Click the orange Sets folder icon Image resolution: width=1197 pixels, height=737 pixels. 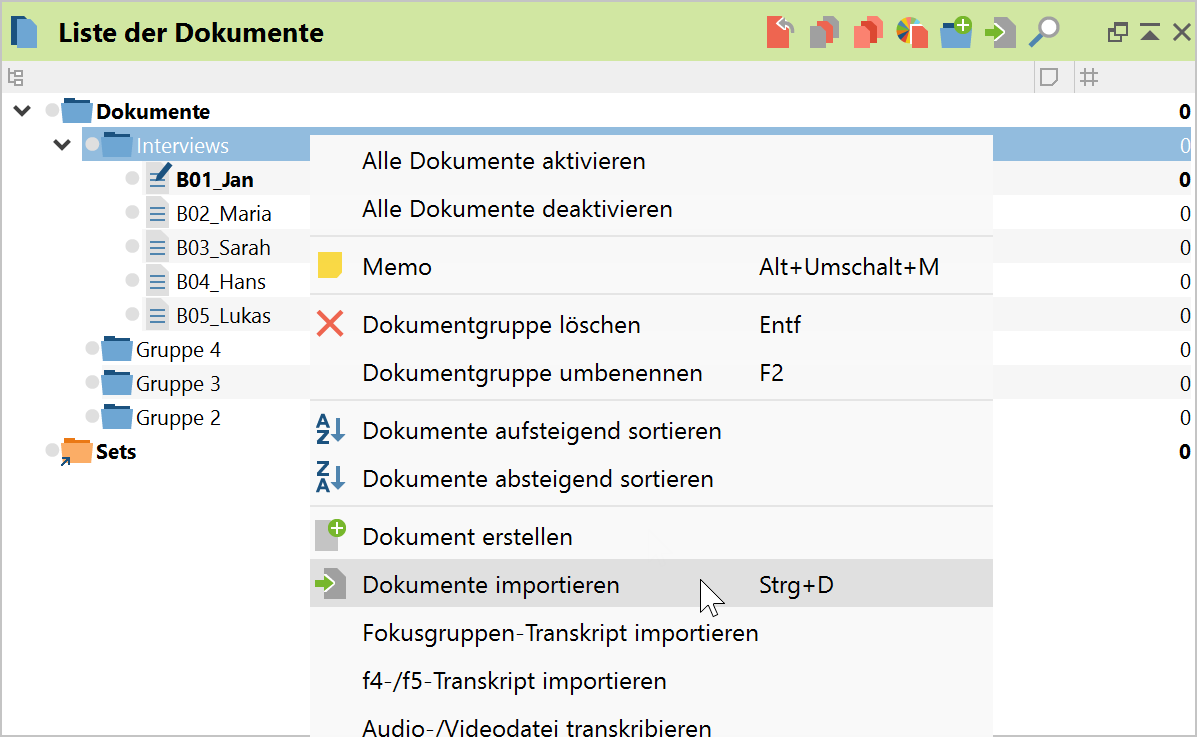pos(76,451)
